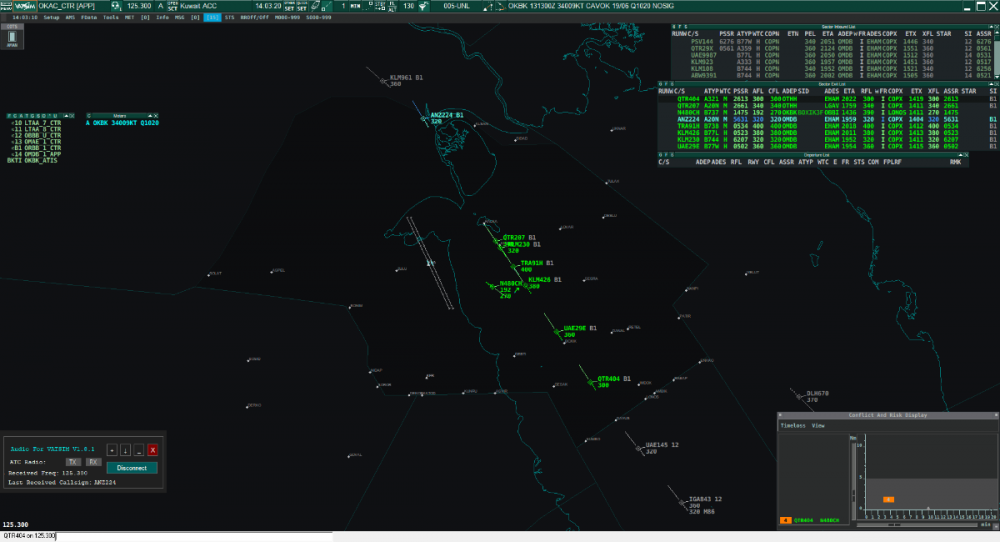Screen dimensions: 1000x542
Task: Toggle the Rx button in Audio panel
Action: (92, 462)
